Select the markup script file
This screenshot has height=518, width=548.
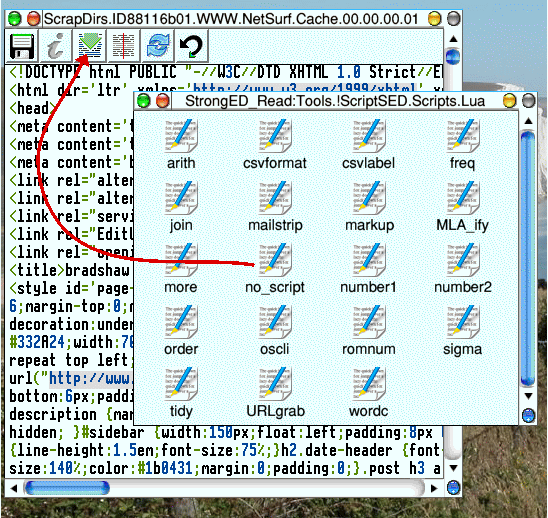[x=369, y=207]
